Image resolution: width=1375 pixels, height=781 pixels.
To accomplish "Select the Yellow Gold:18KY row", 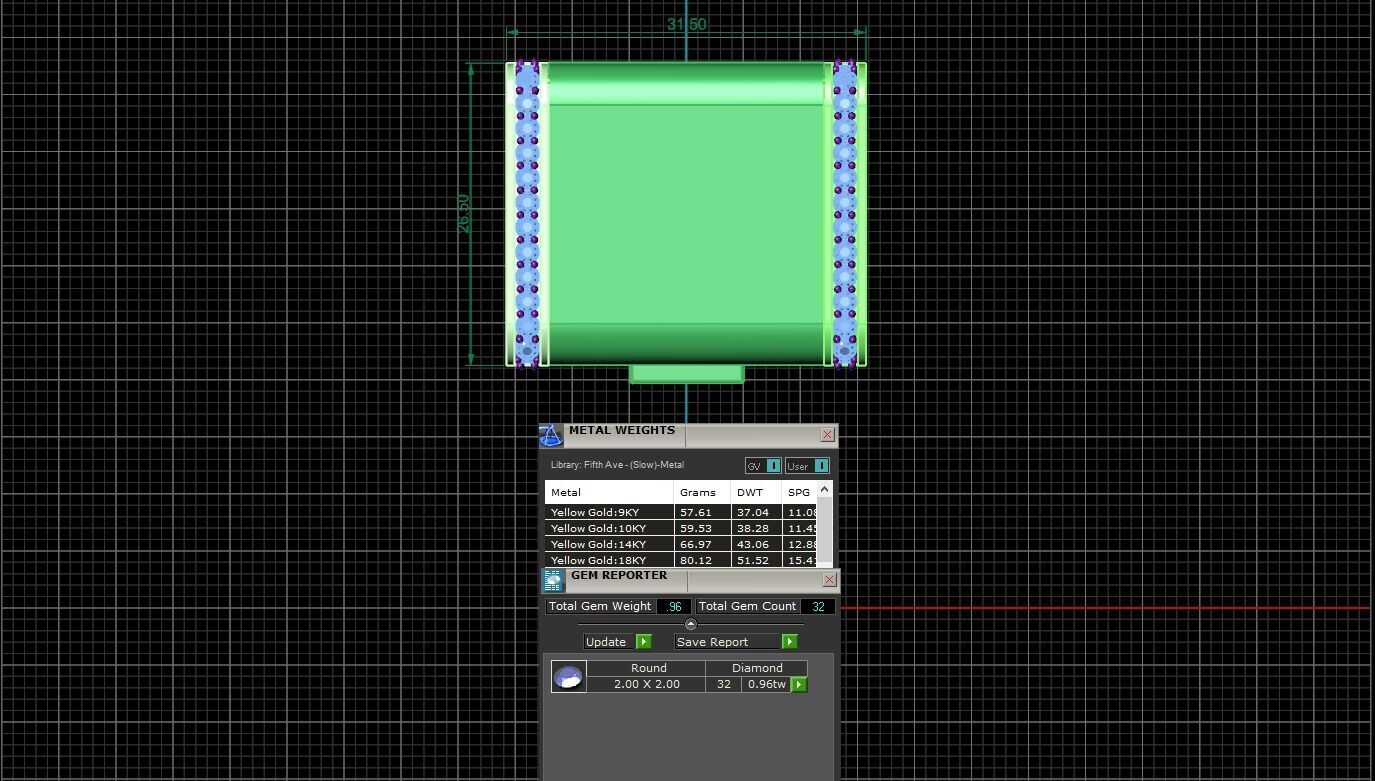I will [x=681, y=560].
